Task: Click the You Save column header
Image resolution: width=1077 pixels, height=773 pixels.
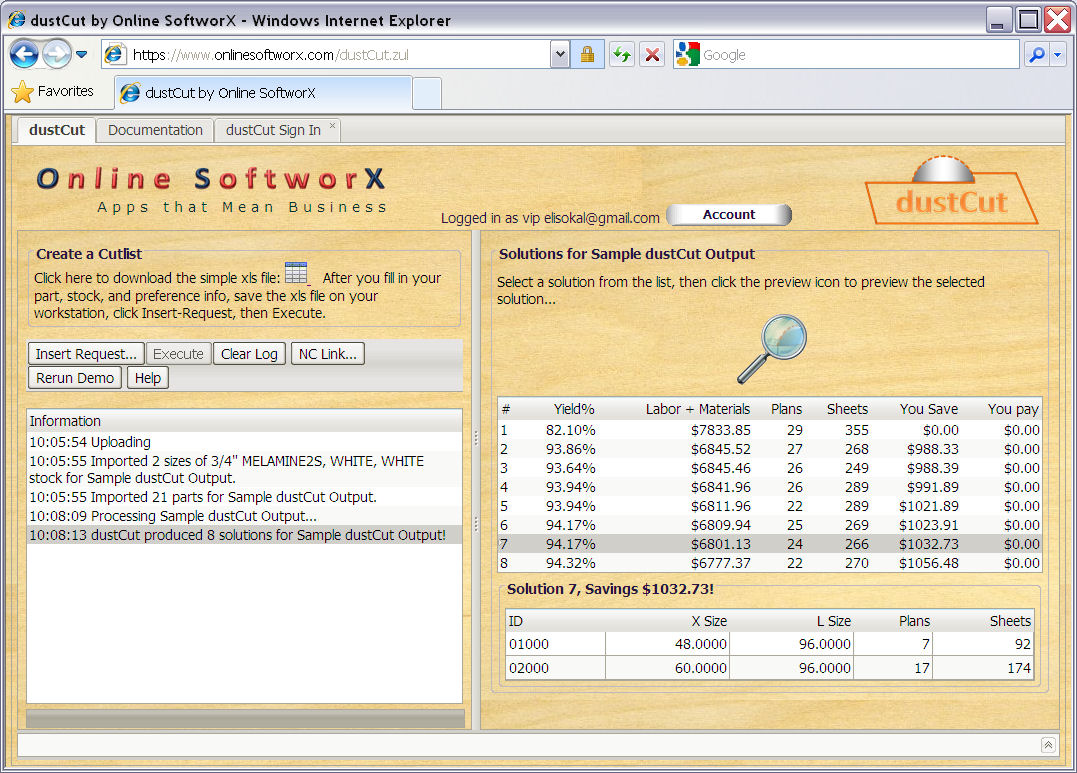Action: pos(929,410)
